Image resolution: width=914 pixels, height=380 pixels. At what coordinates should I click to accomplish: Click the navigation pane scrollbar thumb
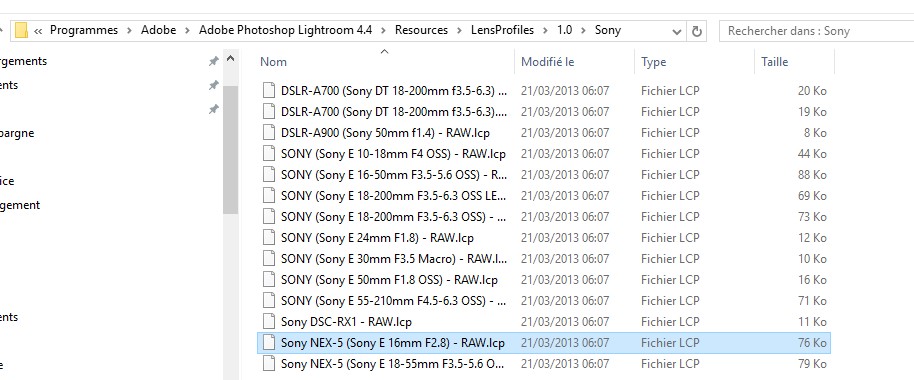[230, 150]
